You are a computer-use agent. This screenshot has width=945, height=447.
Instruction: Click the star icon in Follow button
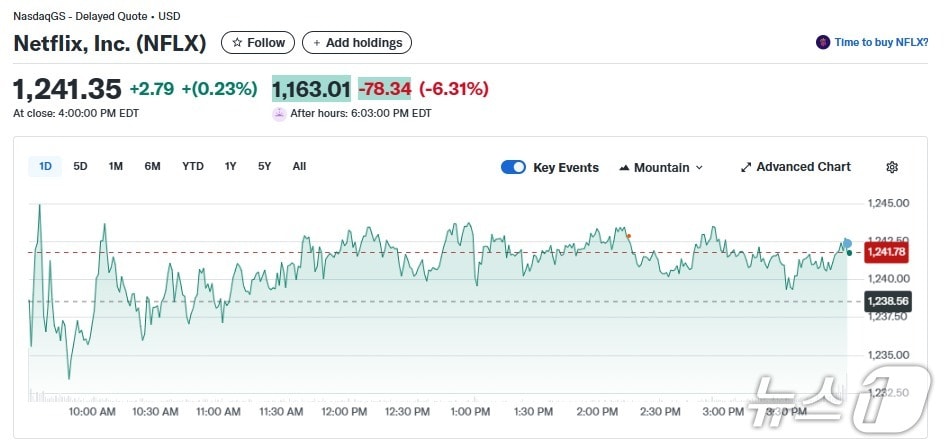[236, 43]
